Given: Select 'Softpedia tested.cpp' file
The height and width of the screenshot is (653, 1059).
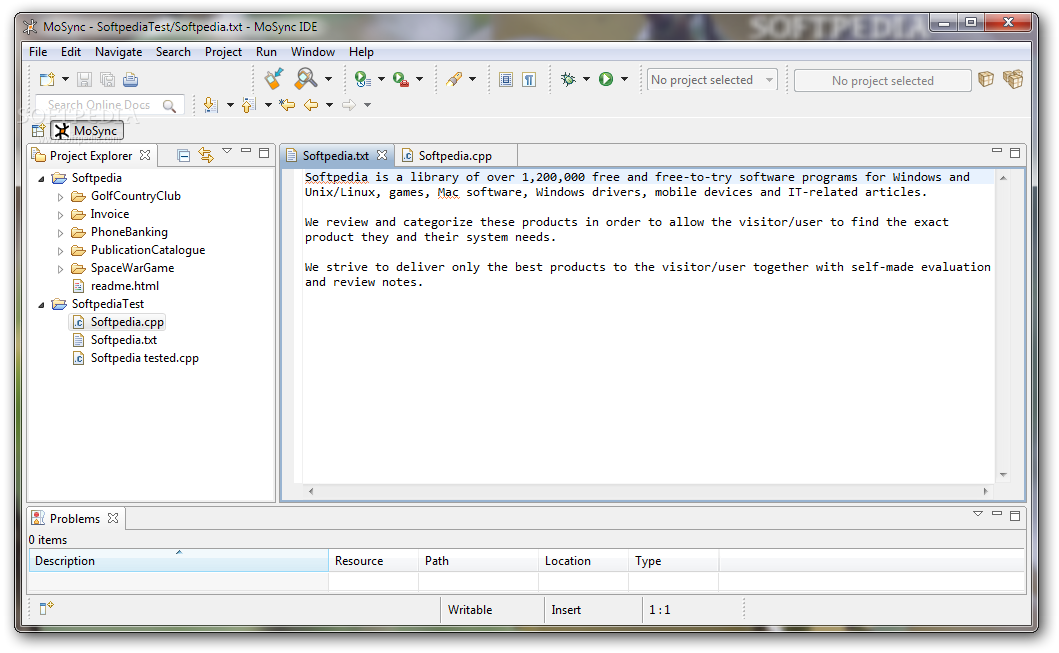Looking at the screenshot, I should (x=145, y=359).
